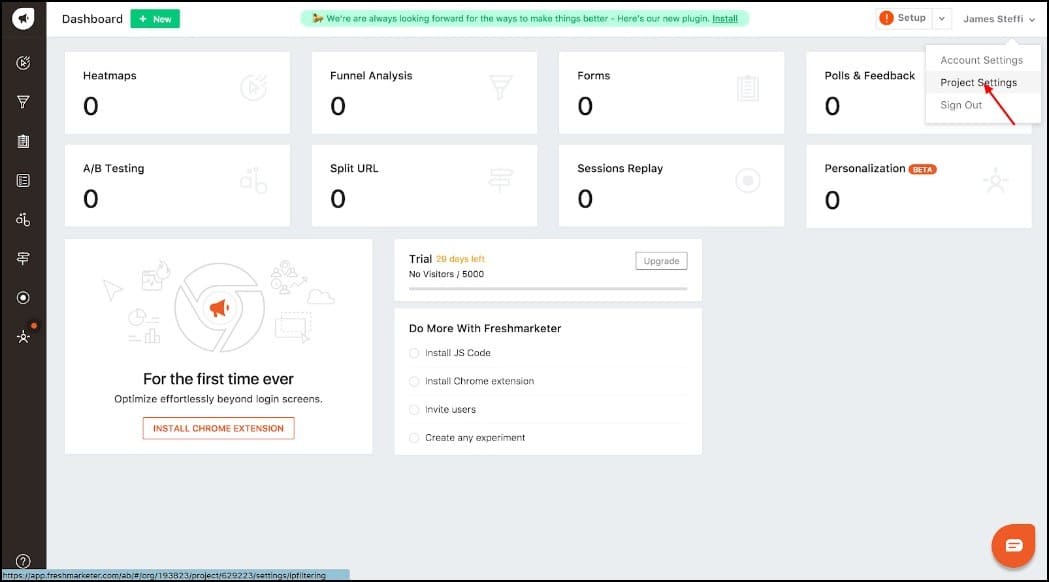Image resolution: width=1049 pixels, height=582 pixels.
Task: Choose Sign Out from account menu
Action: (961, 105)
